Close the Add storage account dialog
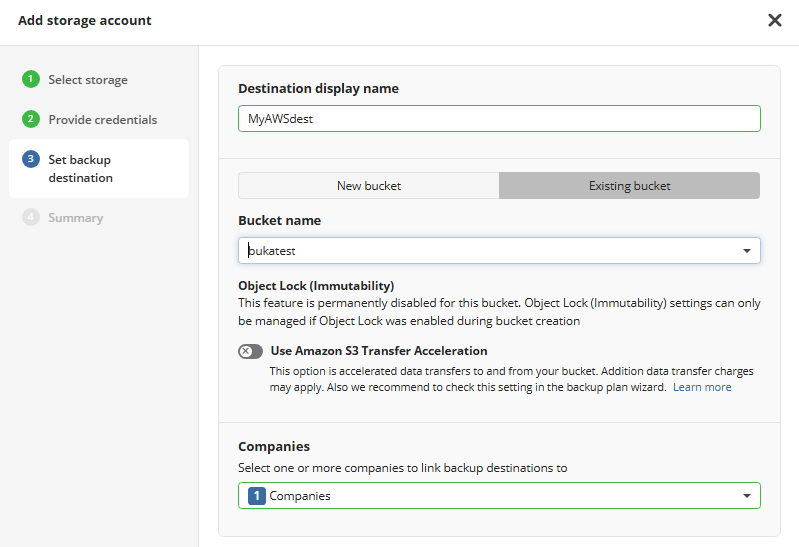This screenshot has height=547, width=799. click(x=775, y=20)
